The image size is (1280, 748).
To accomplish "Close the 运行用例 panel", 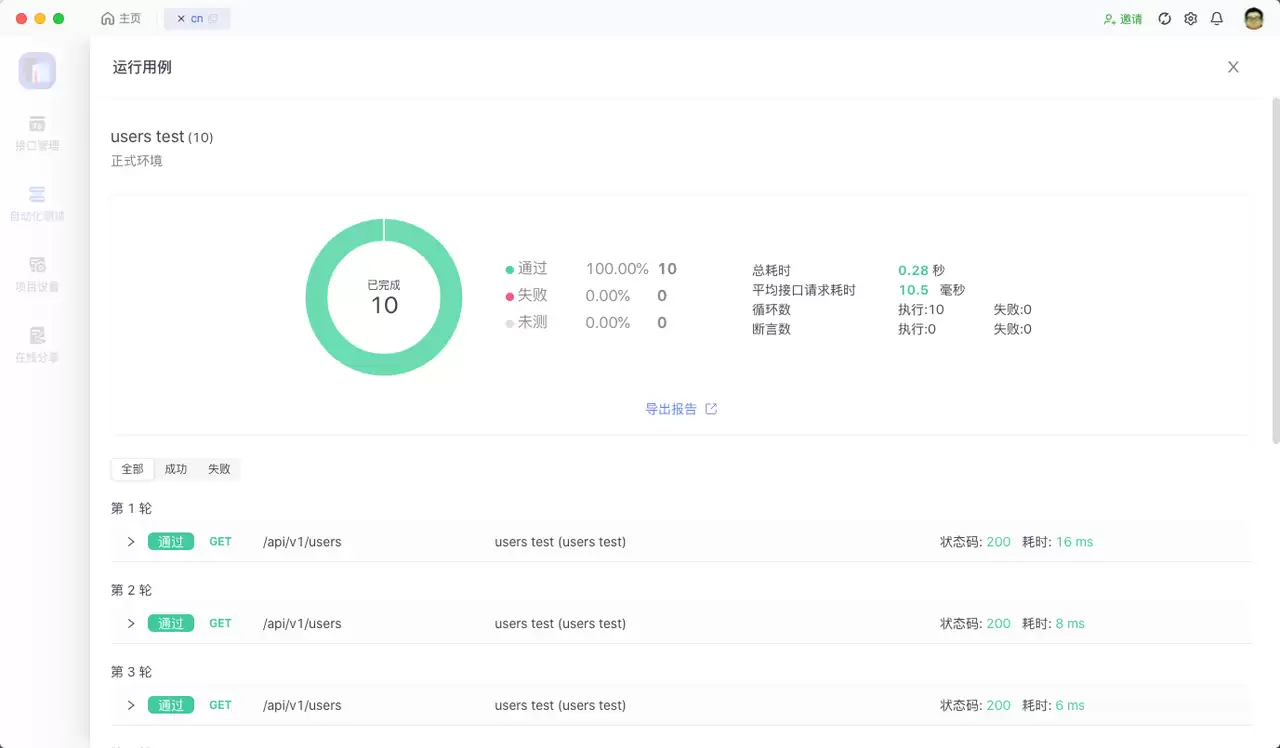I will [x=1233, y=67].
